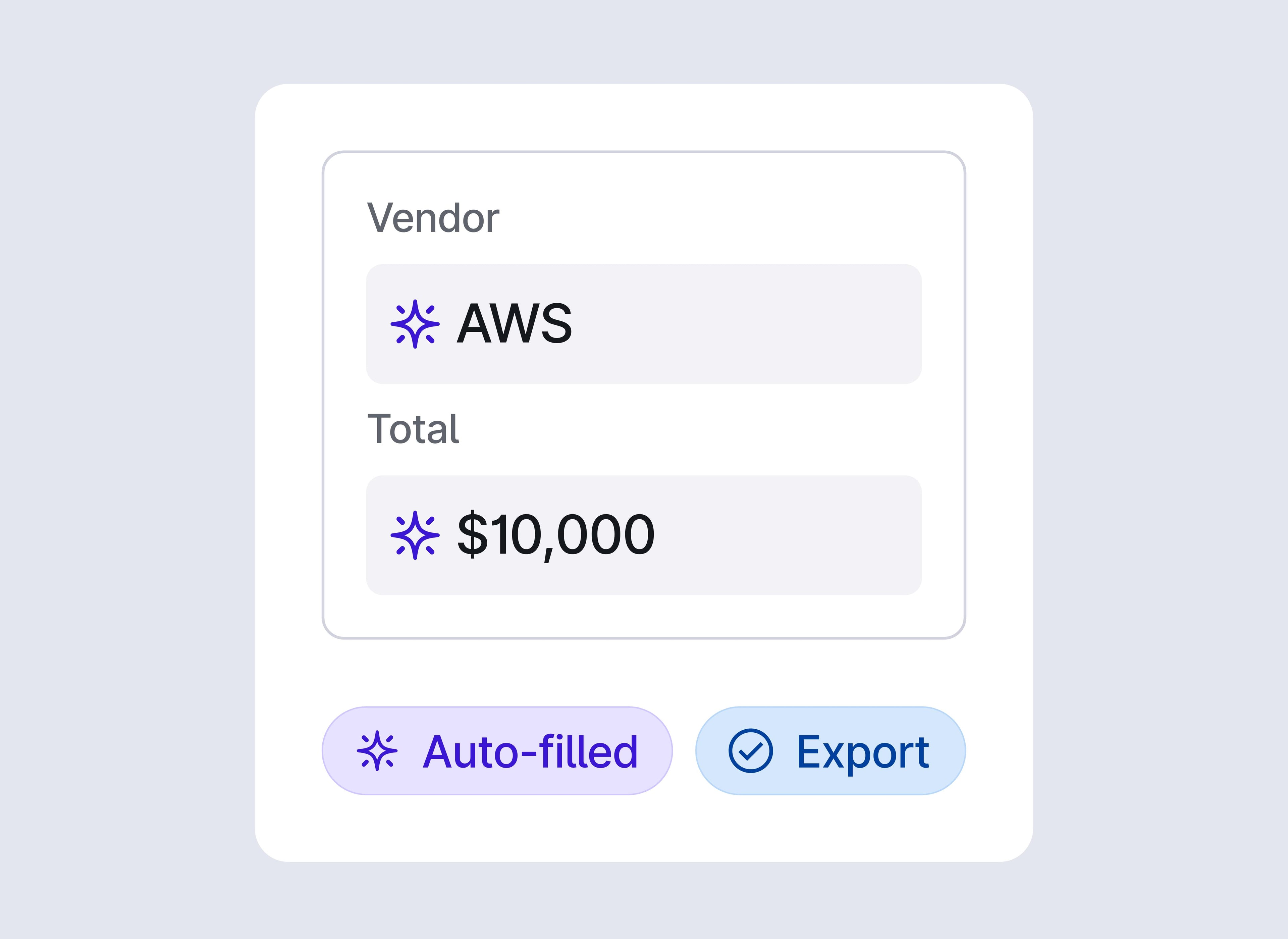Click the sparkle icon beside $10,000
This screenshot has width=1288, height=939.
[x=415, y=535]
